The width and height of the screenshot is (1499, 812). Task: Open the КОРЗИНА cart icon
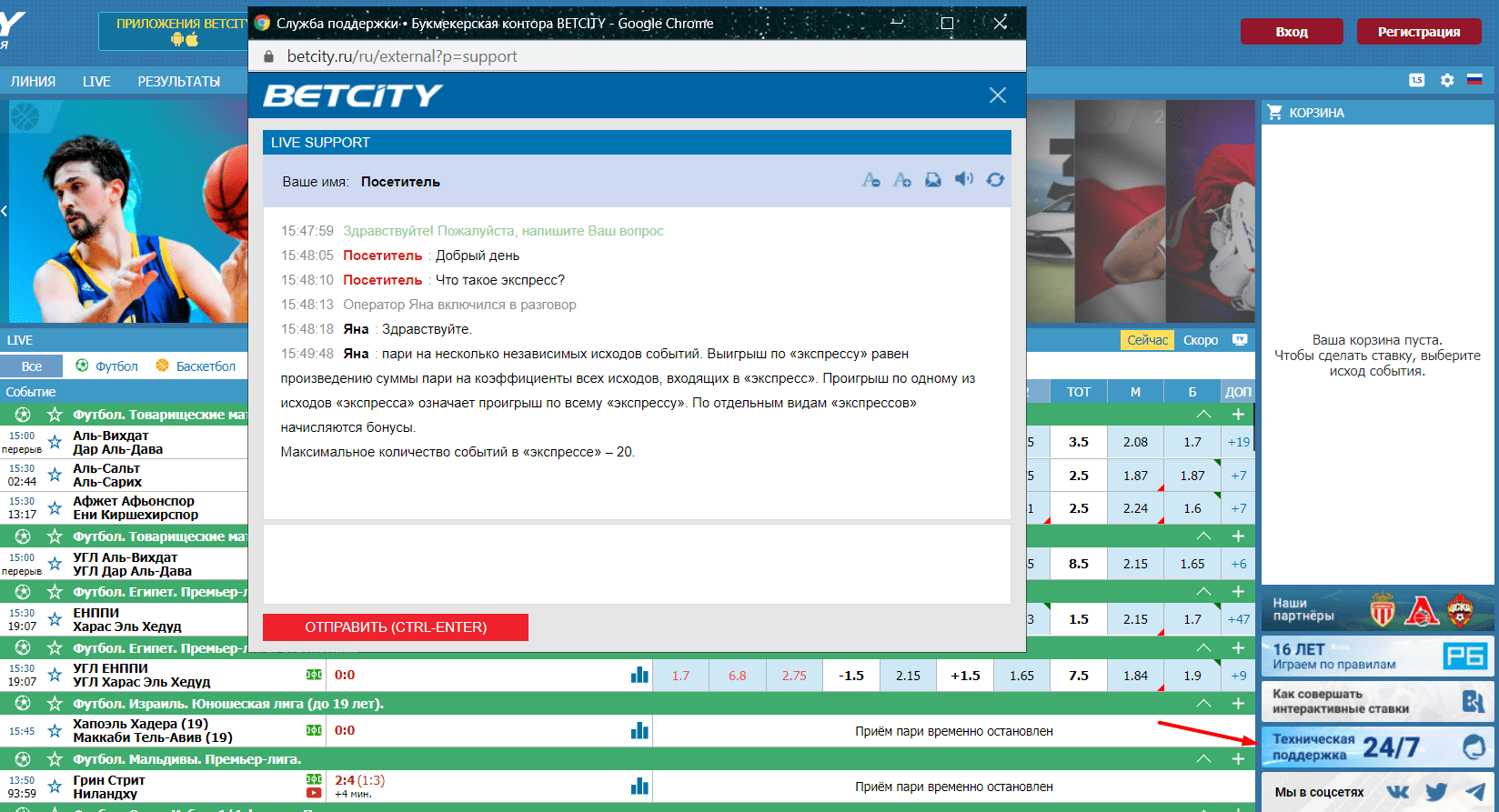tap(1274, 112)
